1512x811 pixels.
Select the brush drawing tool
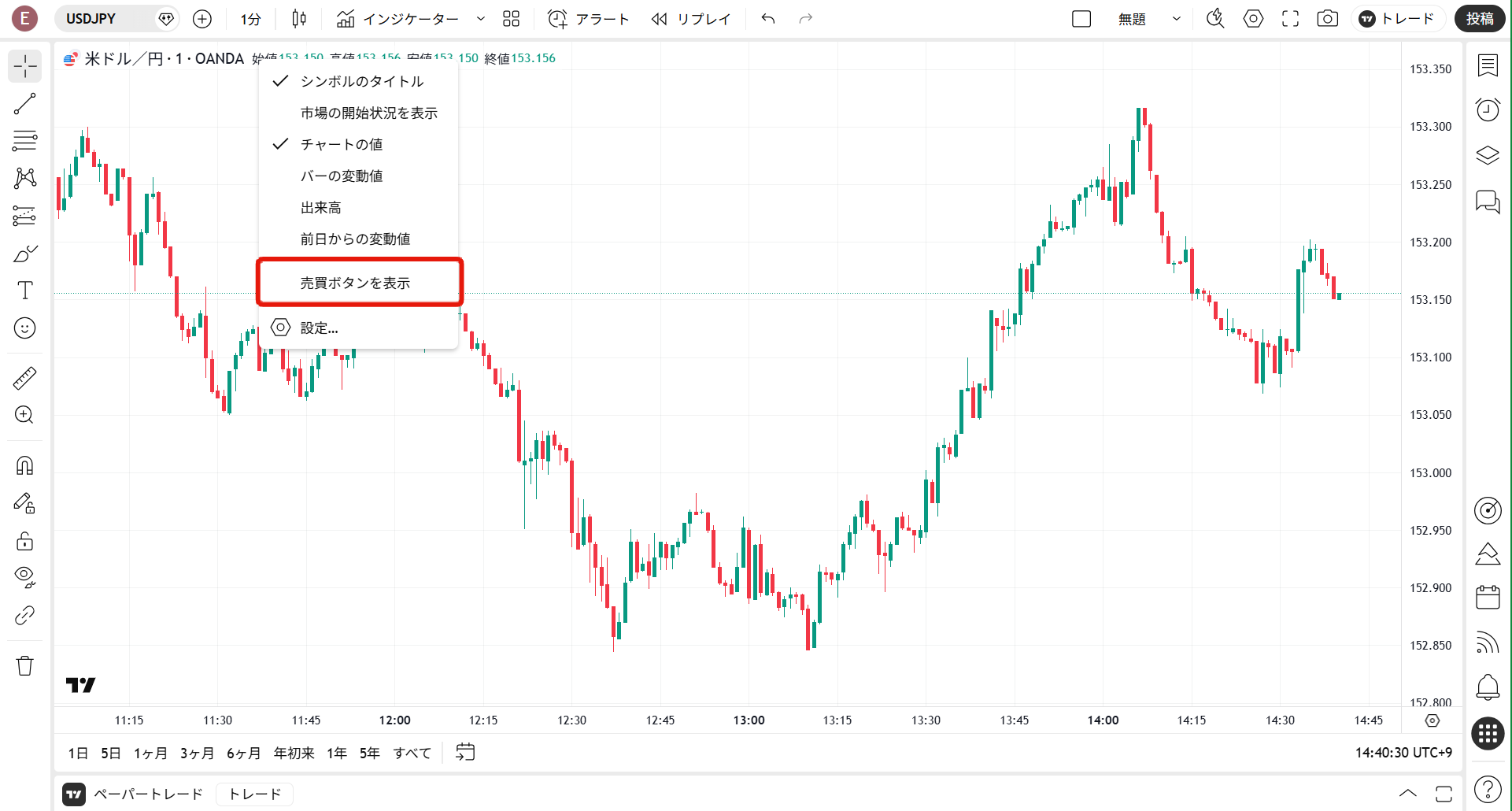[25, 253]
